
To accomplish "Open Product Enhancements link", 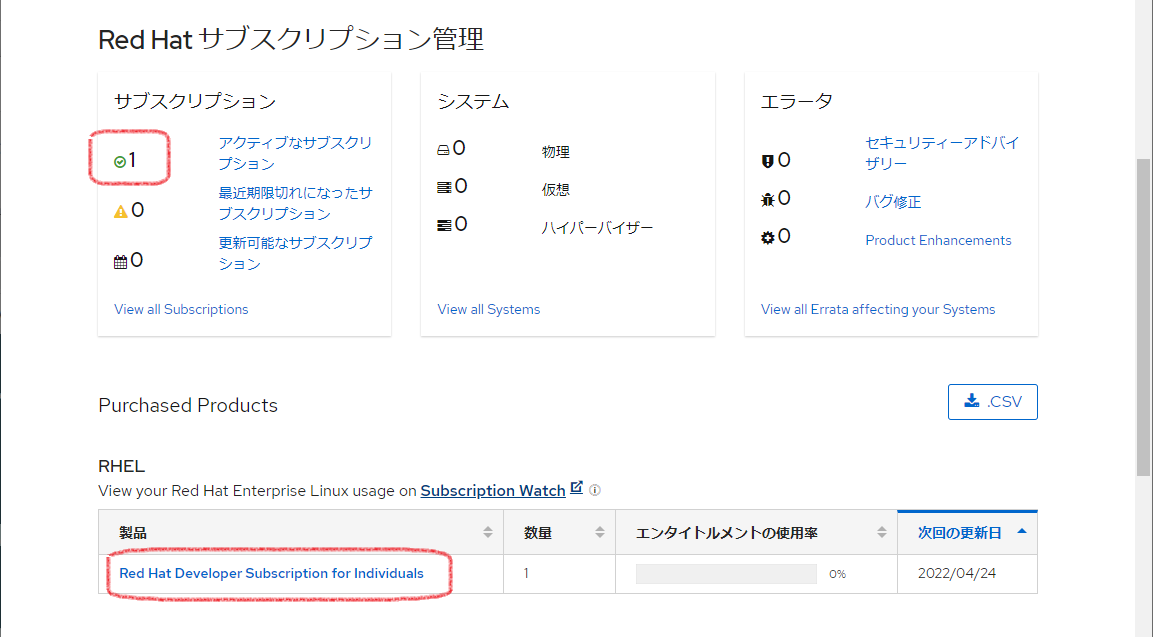I will (938, 241).
